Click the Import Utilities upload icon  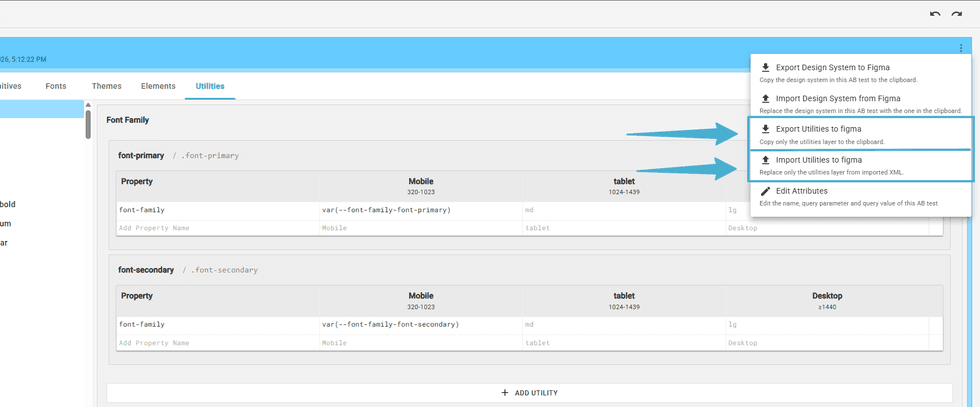coord(765,160)
